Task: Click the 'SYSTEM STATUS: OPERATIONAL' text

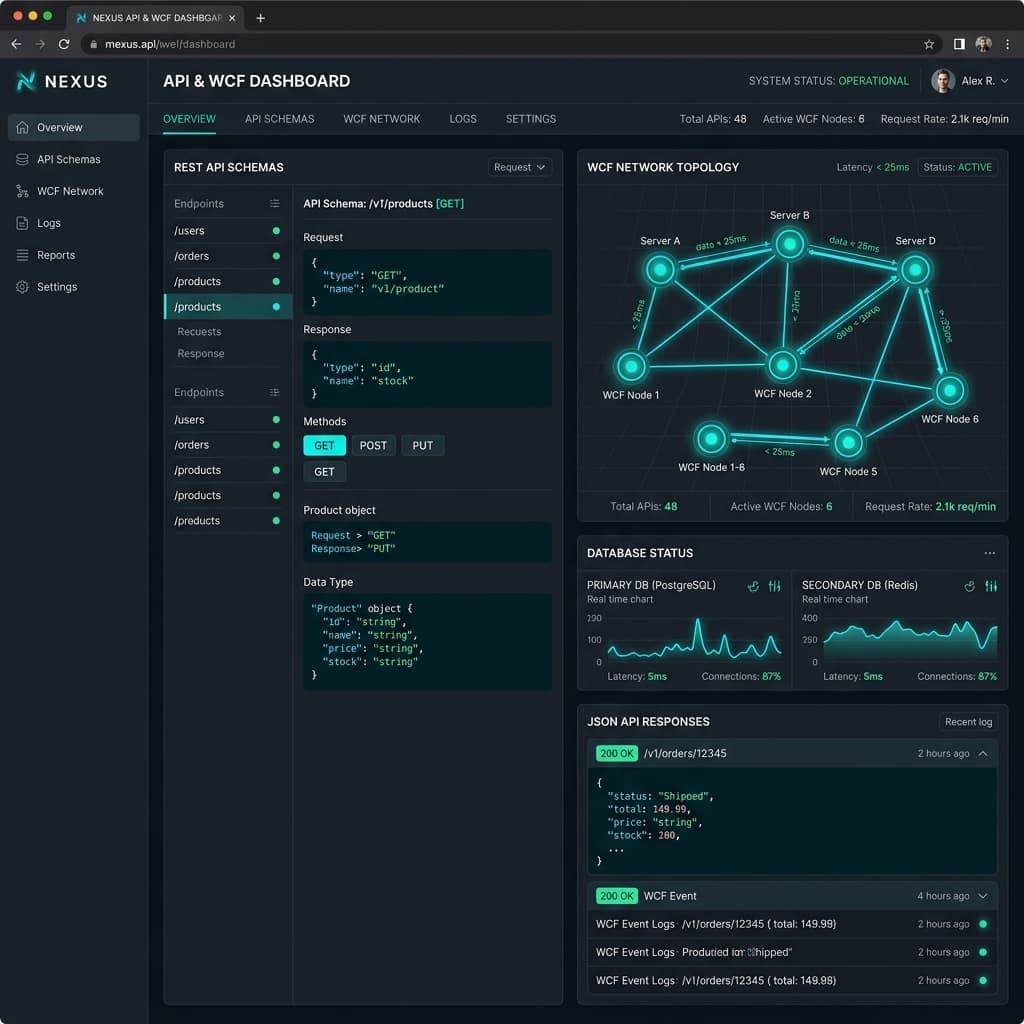Action: (x=829, y=81)
